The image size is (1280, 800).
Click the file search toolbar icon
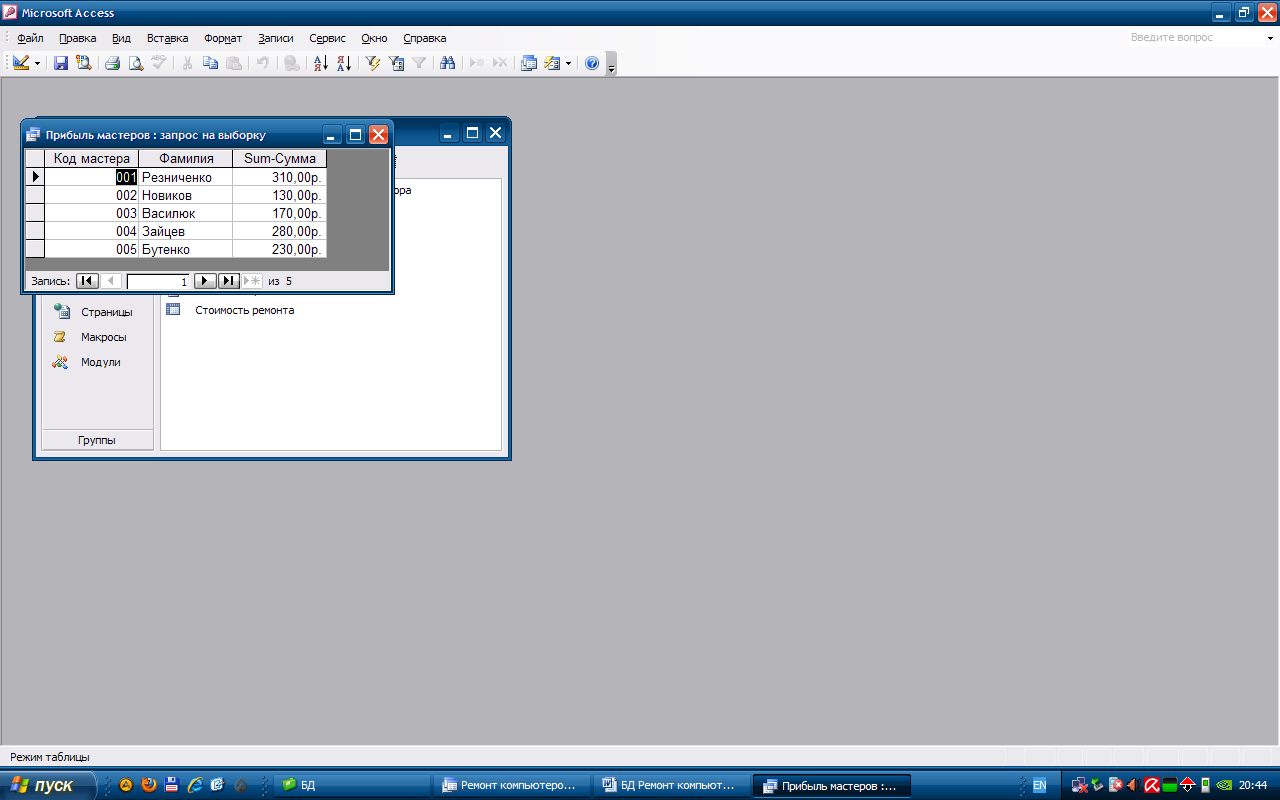tap(83, 63)
